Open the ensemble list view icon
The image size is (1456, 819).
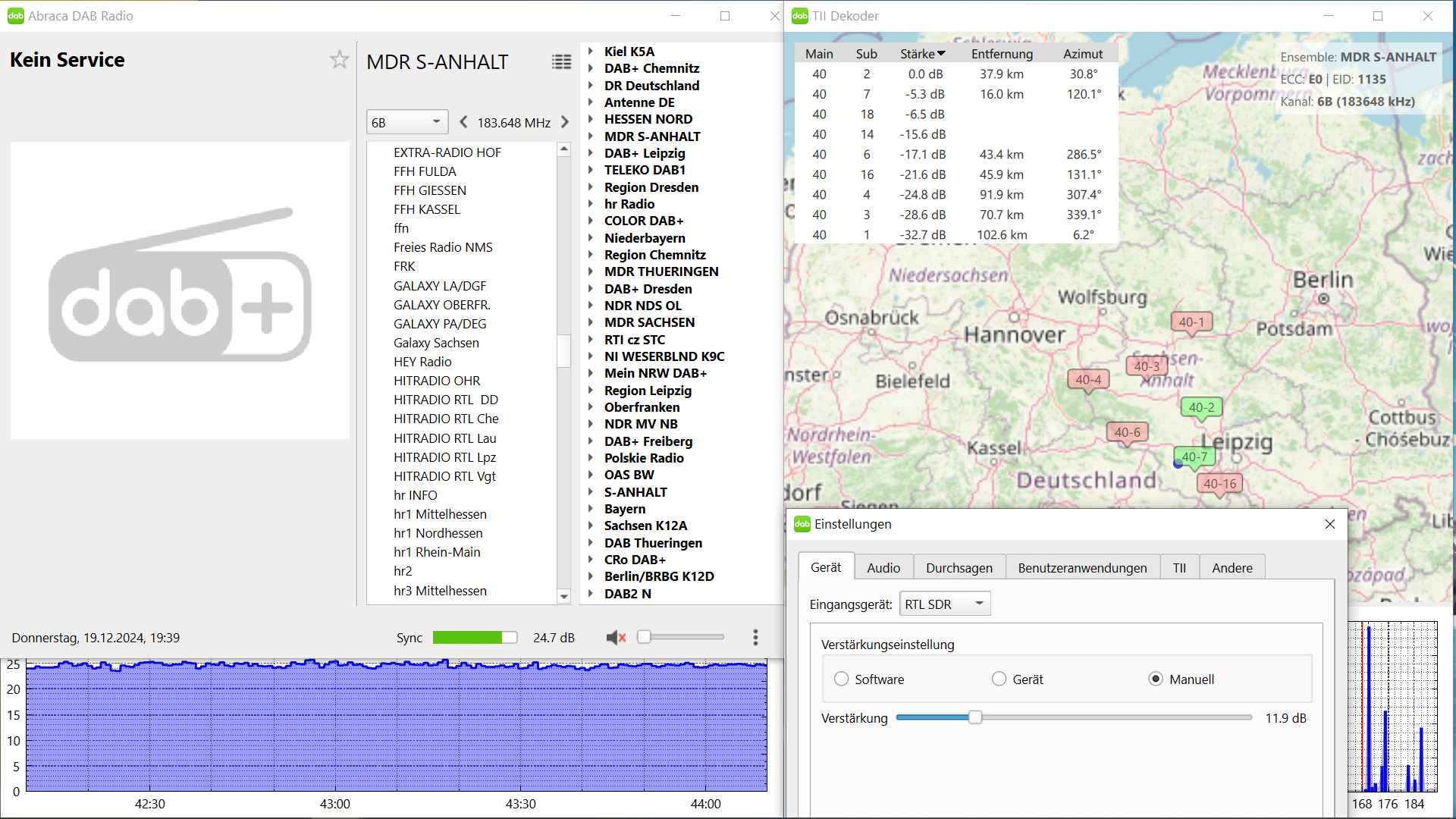[561, 62]
